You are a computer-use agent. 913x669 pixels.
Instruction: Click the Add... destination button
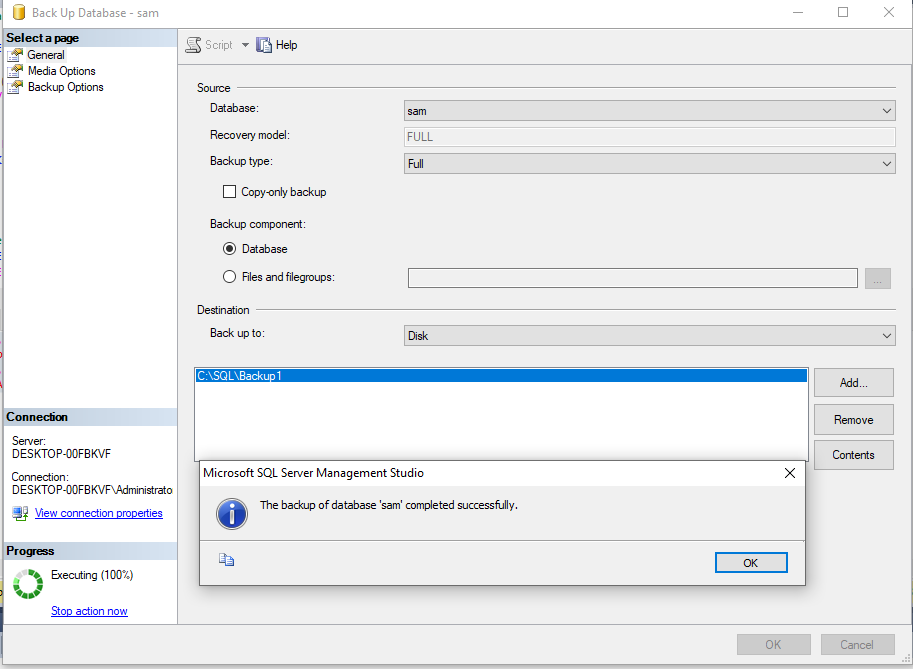(x=854, y=383)
